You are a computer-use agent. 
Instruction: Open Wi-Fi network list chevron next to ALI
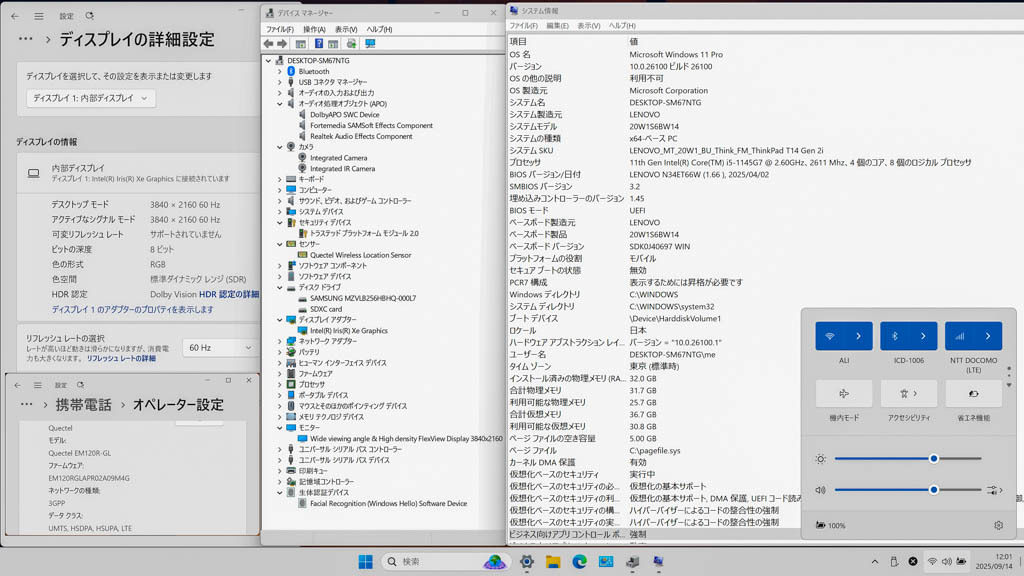click(858, 336)
